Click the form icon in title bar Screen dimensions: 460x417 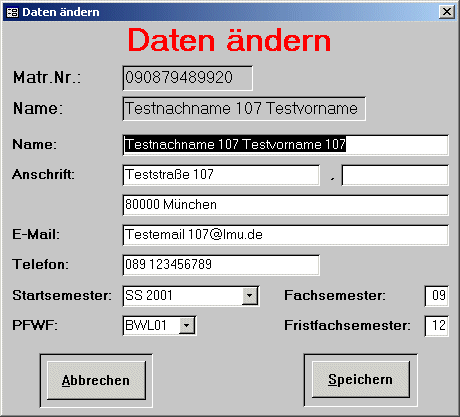point(12,12)
